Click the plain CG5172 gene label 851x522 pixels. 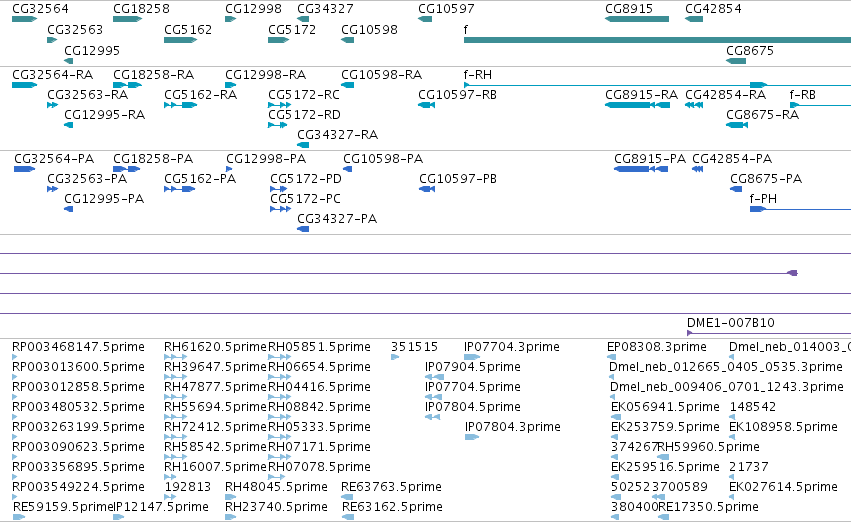tap(292, 30)
